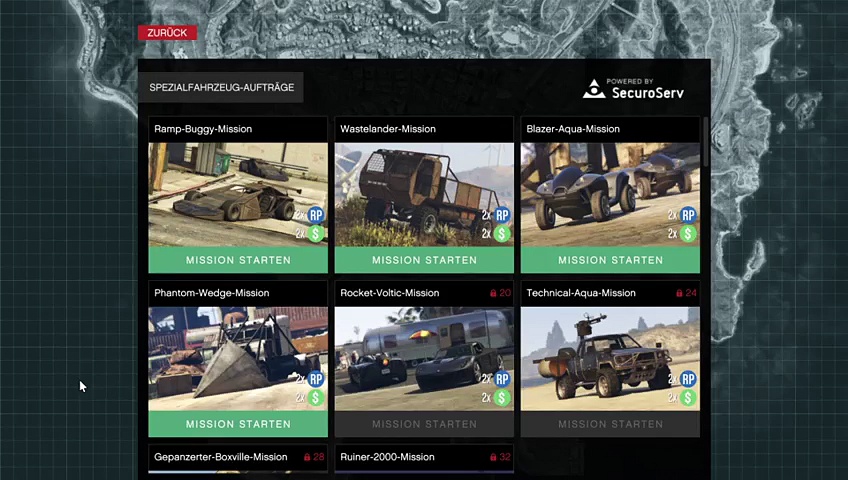848x480 pixels.
Task: Select the Spezialfahrzeug-Aufträge tab header
Action: pyautogui.click(x=221, y=88)
